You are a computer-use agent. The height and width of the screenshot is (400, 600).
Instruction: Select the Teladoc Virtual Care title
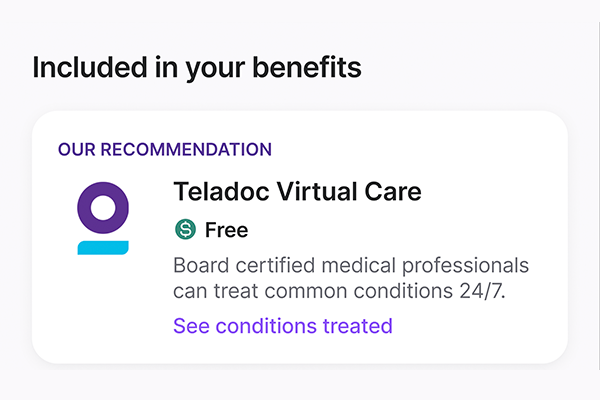[297, 191]
